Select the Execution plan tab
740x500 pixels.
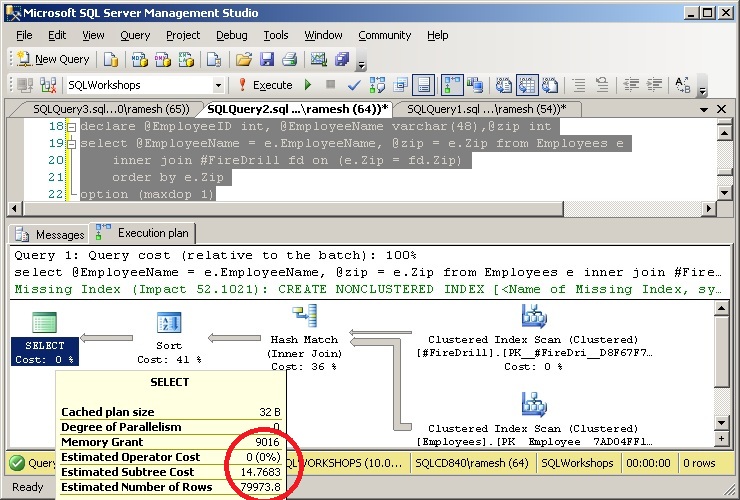point(143,233)
